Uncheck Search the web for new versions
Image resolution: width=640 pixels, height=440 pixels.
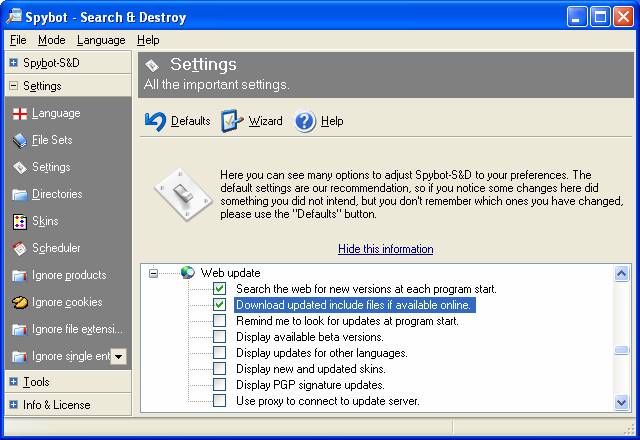click(220, 289)
